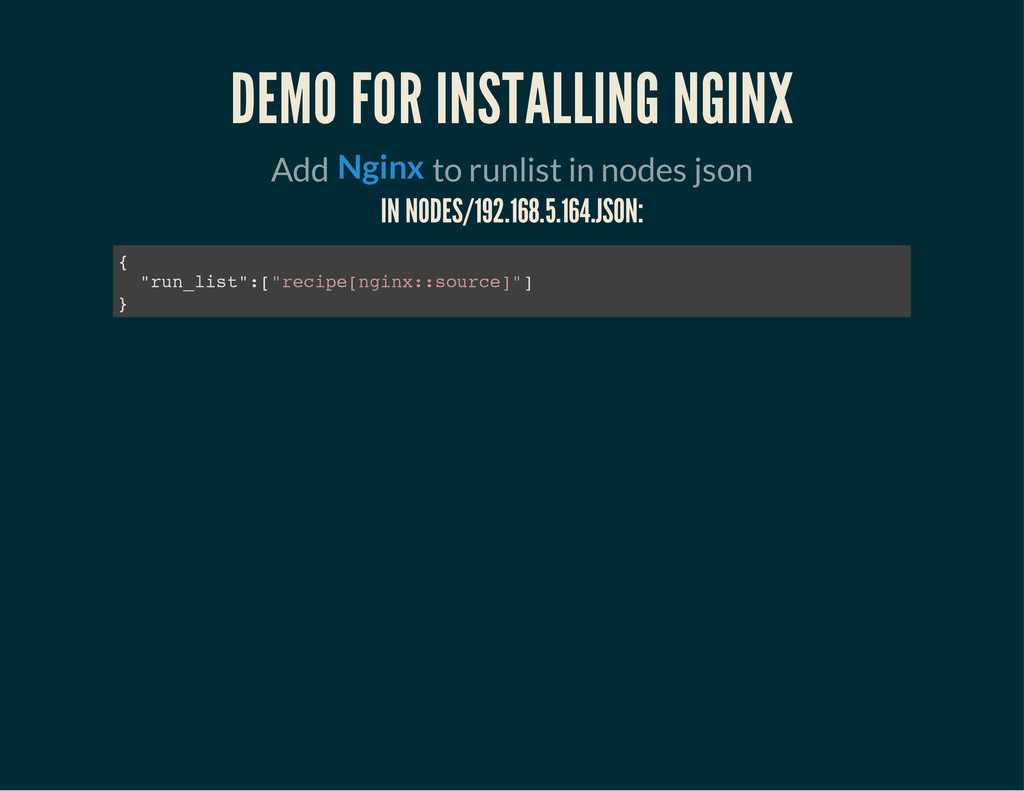Click the heading 'Demo for Installing Nginx'
Image resolution: width=1024 pixels, height=791 pixels.
tap(512, 98)
